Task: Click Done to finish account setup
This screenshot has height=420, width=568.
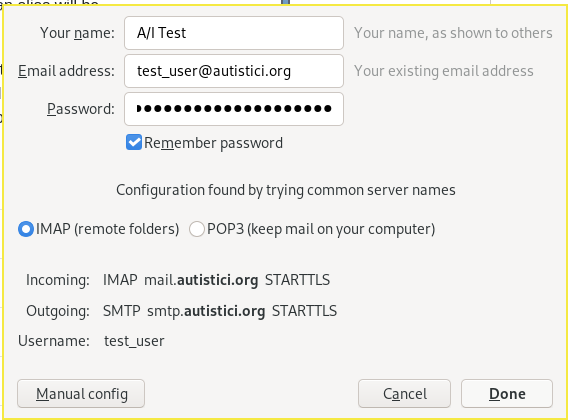Action: (507, 394)
